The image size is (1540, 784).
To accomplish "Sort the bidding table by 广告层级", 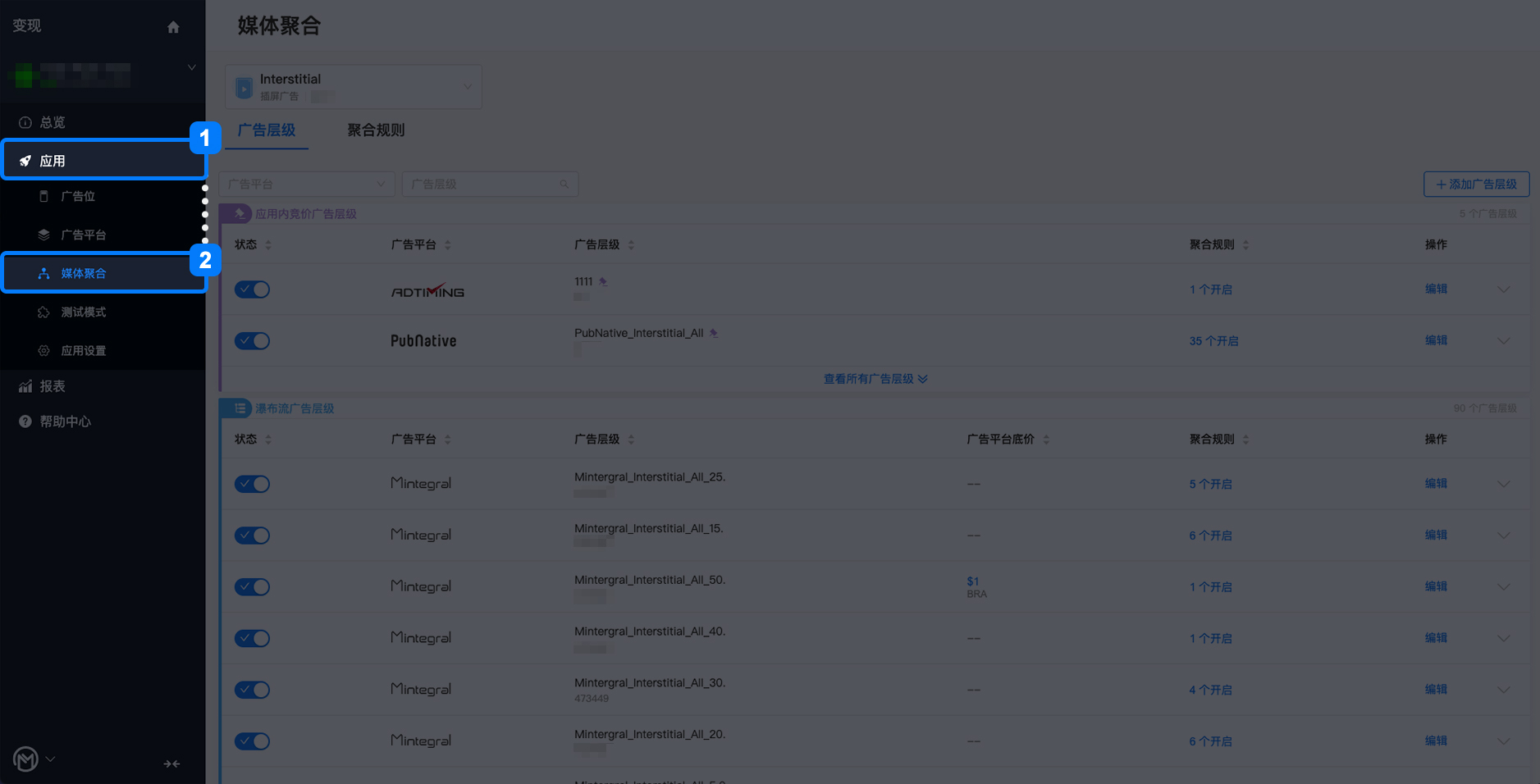I will tap(631, 244).
